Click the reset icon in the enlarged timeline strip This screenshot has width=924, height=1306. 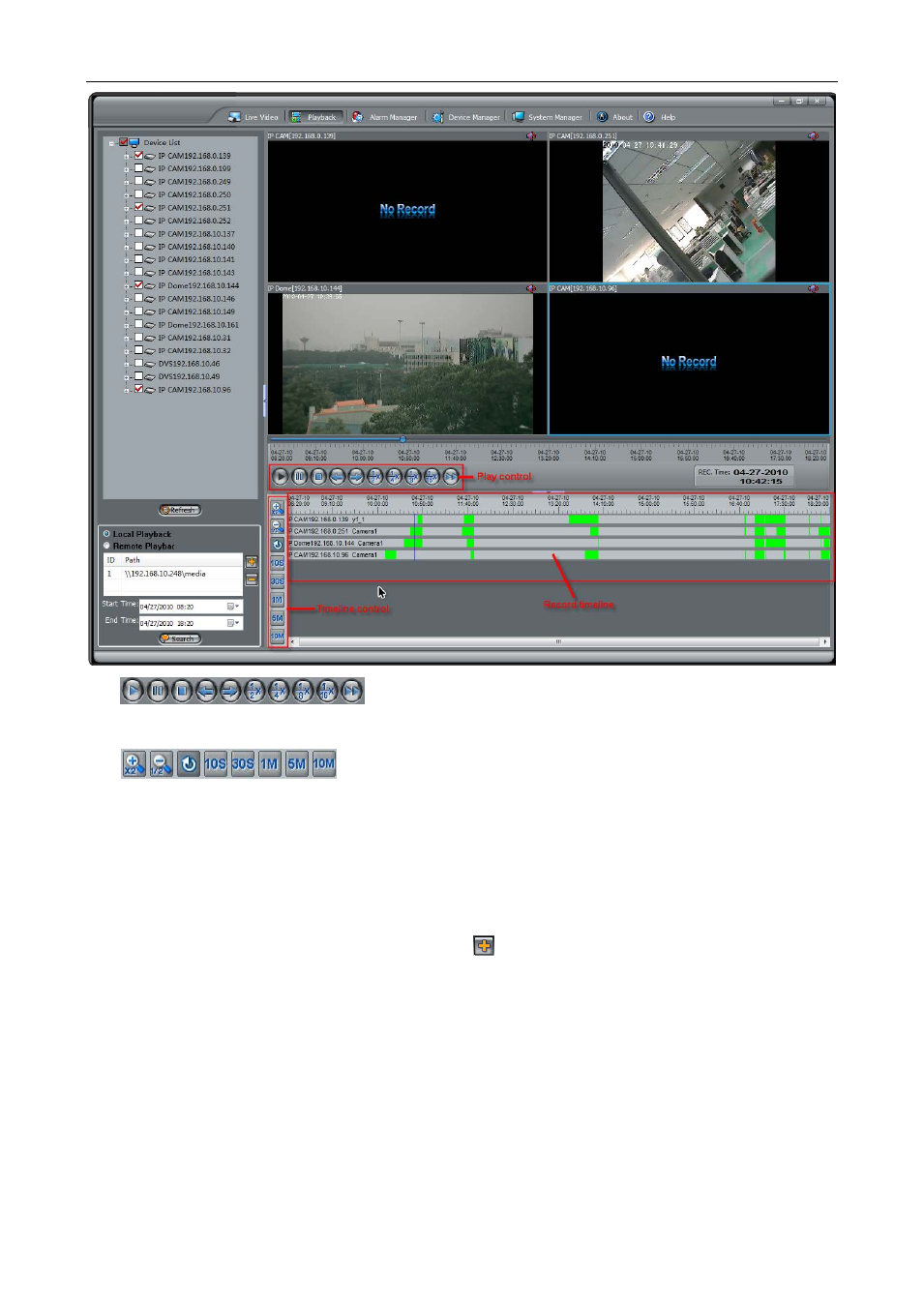point(189,764)
